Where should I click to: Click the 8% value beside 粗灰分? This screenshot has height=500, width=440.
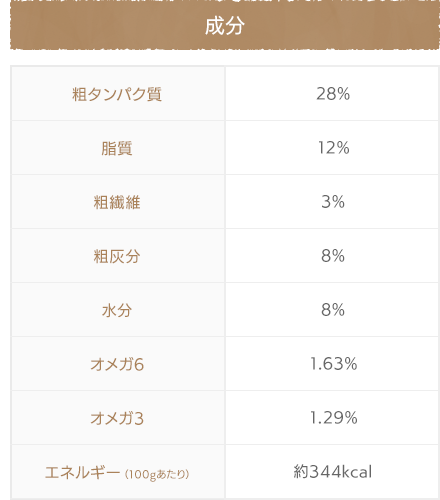(333, 256)
